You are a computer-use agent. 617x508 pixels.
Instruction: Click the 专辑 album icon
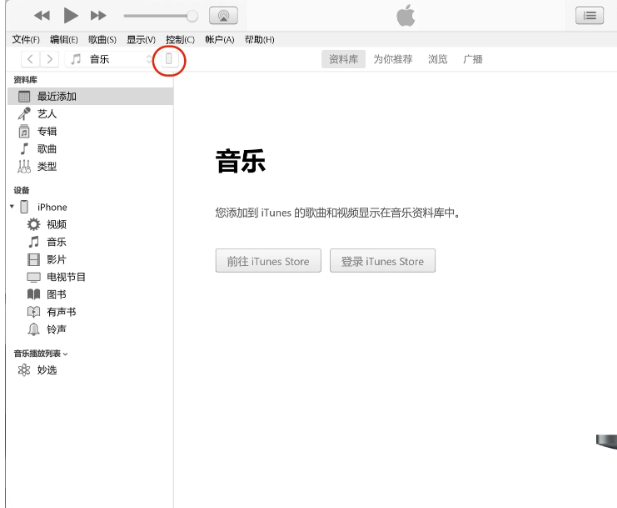point(24,131)
